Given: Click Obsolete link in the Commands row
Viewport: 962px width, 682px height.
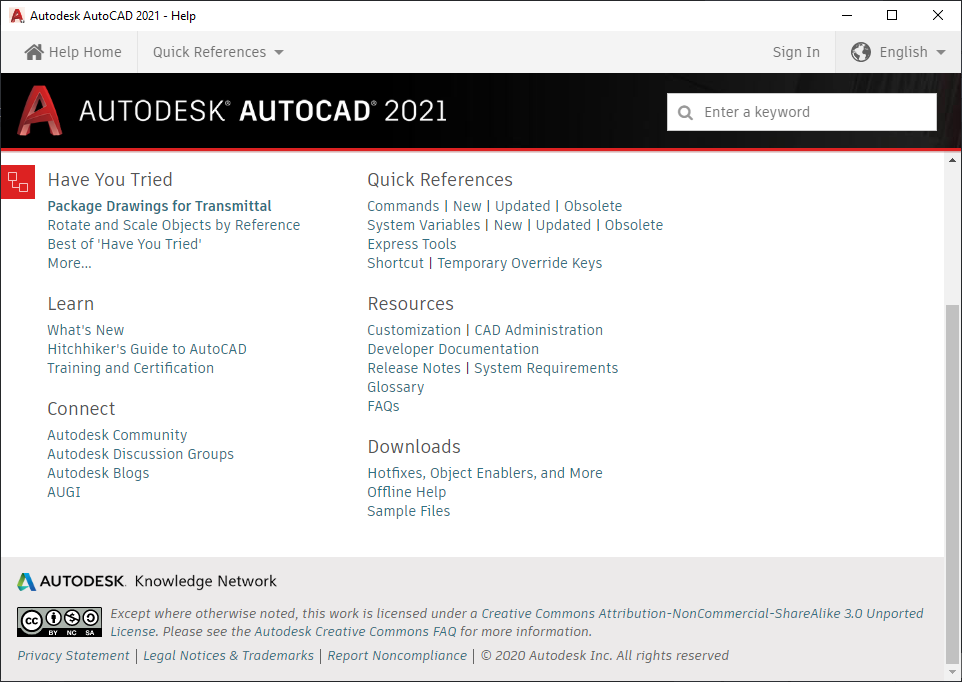Looking at the screenshot, I should coord(593,206).
